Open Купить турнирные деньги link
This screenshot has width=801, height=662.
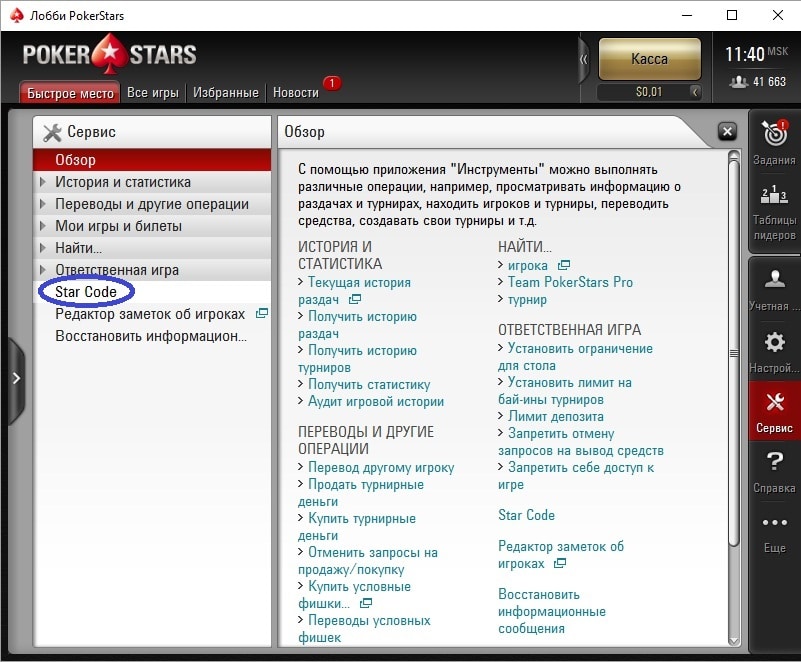(x=357, y=527)
